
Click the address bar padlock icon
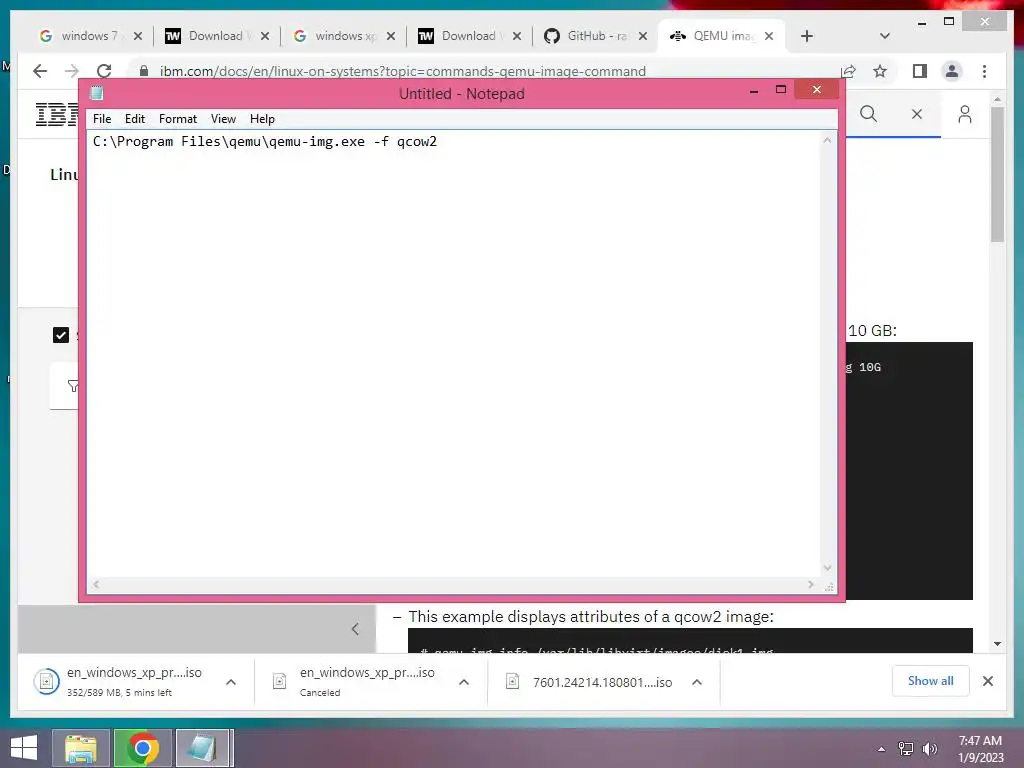coord(144,71)
